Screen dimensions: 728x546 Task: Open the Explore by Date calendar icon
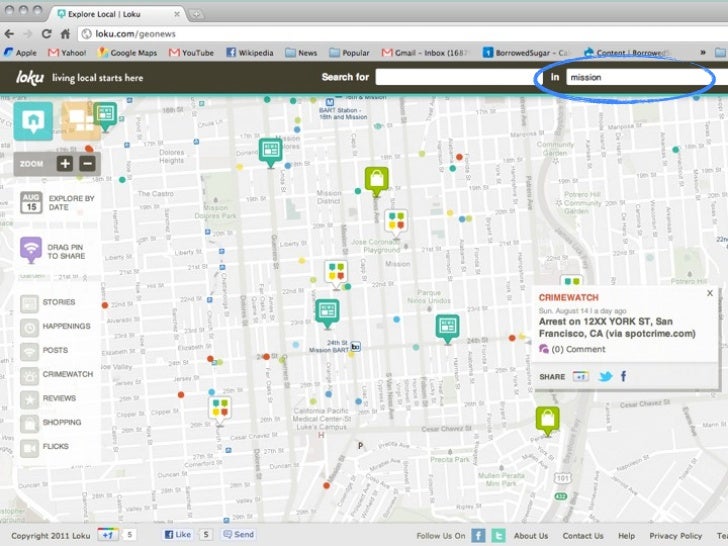tap(30, 204)
